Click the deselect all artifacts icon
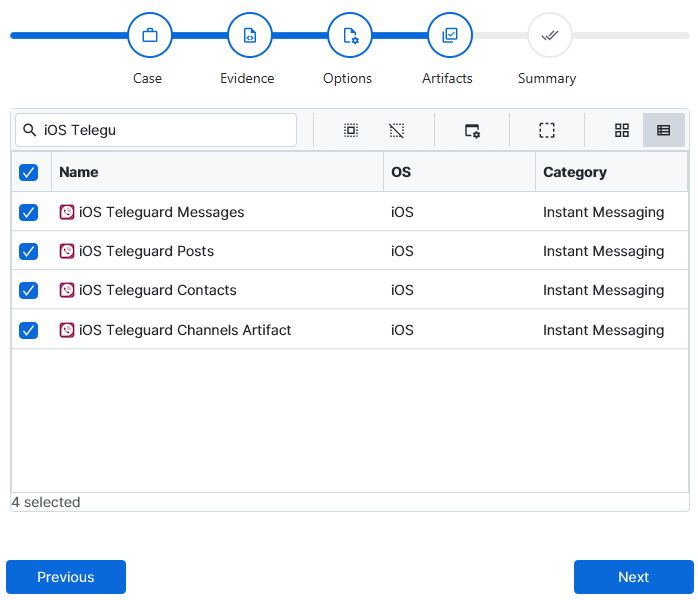 (397, 130)
